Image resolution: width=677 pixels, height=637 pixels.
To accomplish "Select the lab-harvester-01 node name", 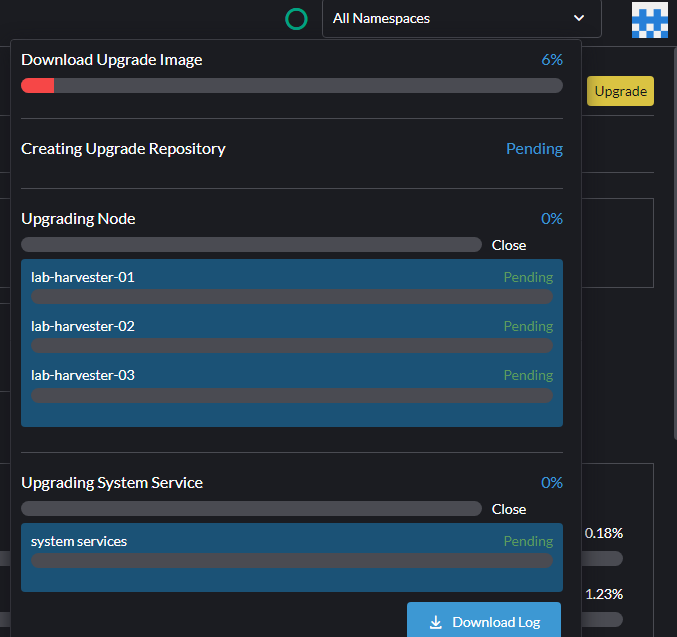I will [x=82, y=277].
